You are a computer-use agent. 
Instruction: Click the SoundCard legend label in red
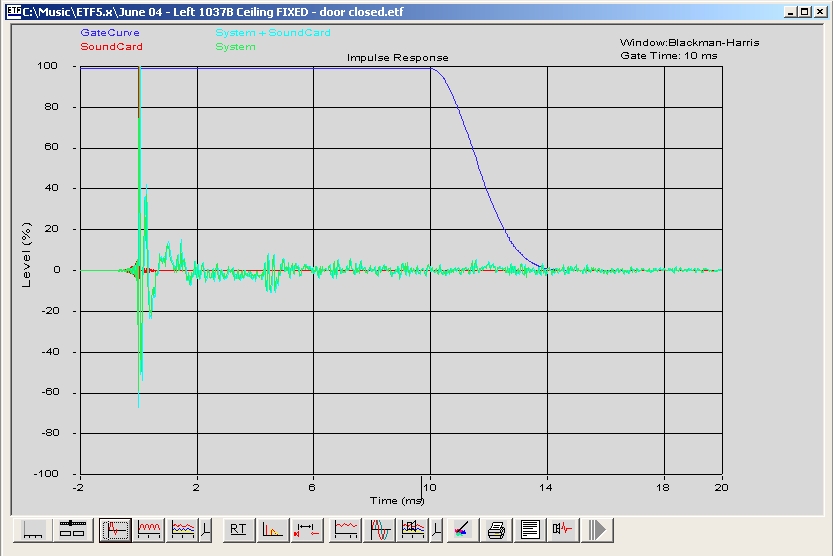(x=111, y=47)
